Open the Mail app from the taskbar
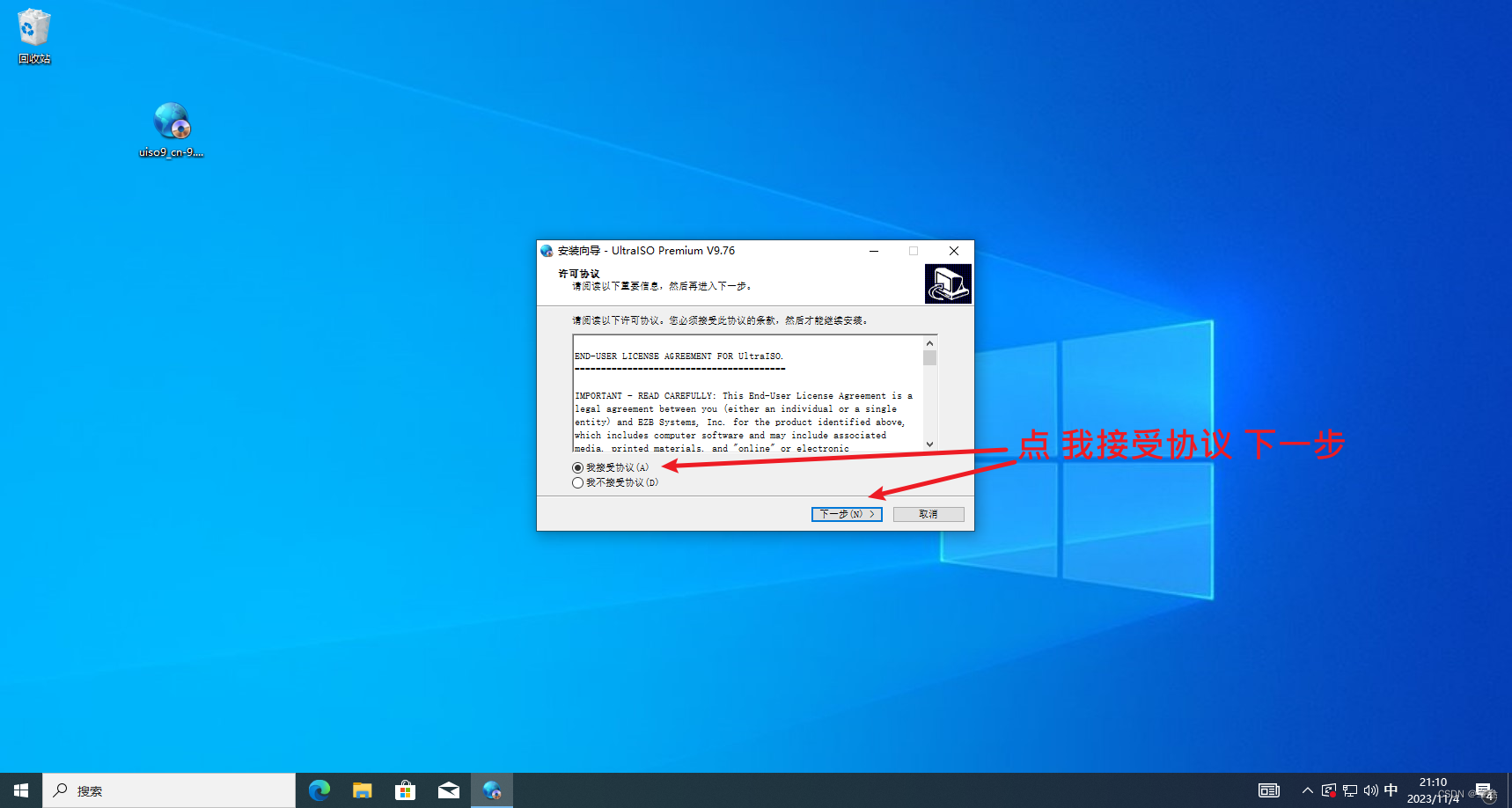The image size is (1512, 808). (x=449, y=790)
